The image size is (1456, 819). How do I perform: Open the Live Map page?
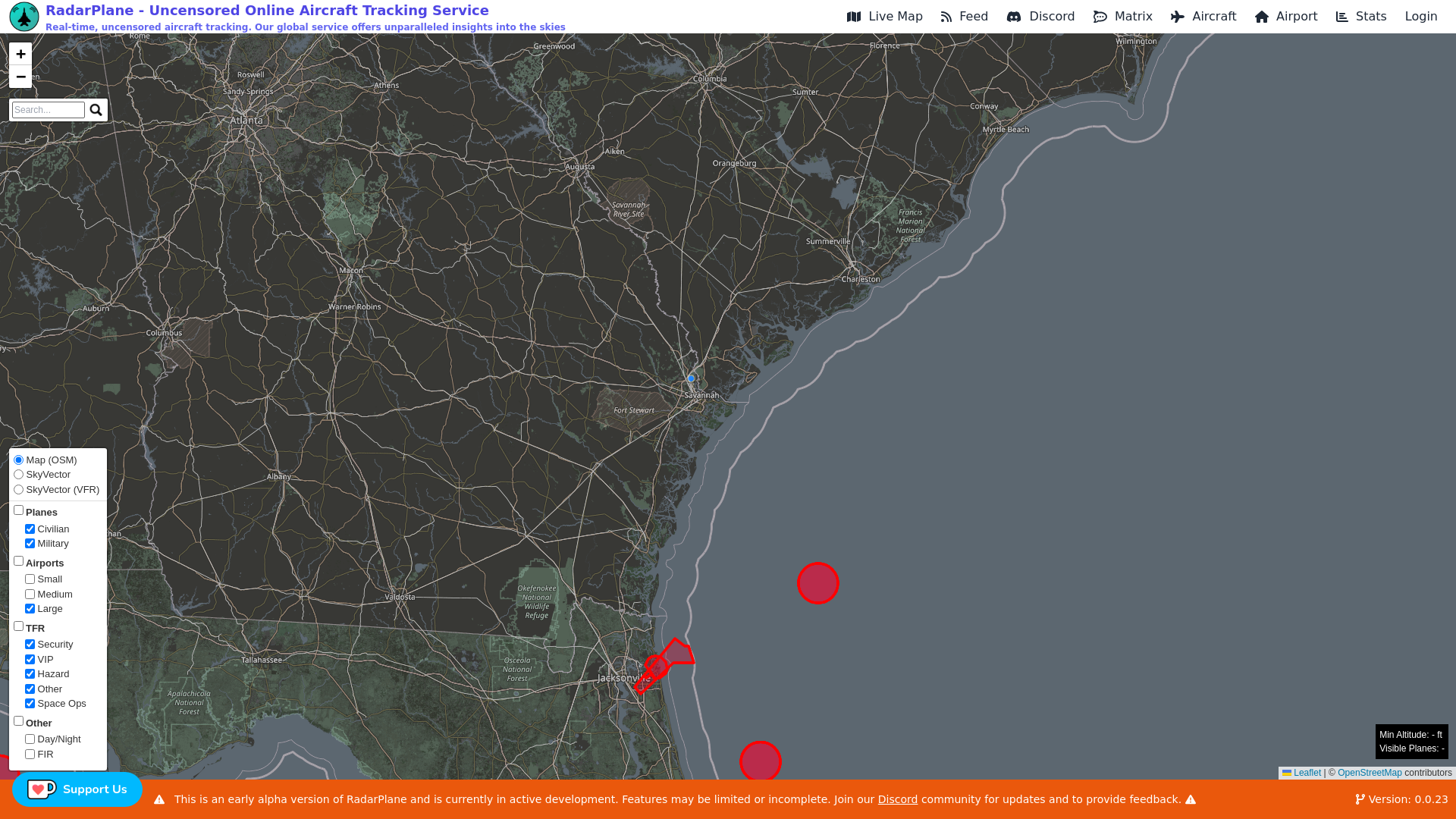pos(885,17)
